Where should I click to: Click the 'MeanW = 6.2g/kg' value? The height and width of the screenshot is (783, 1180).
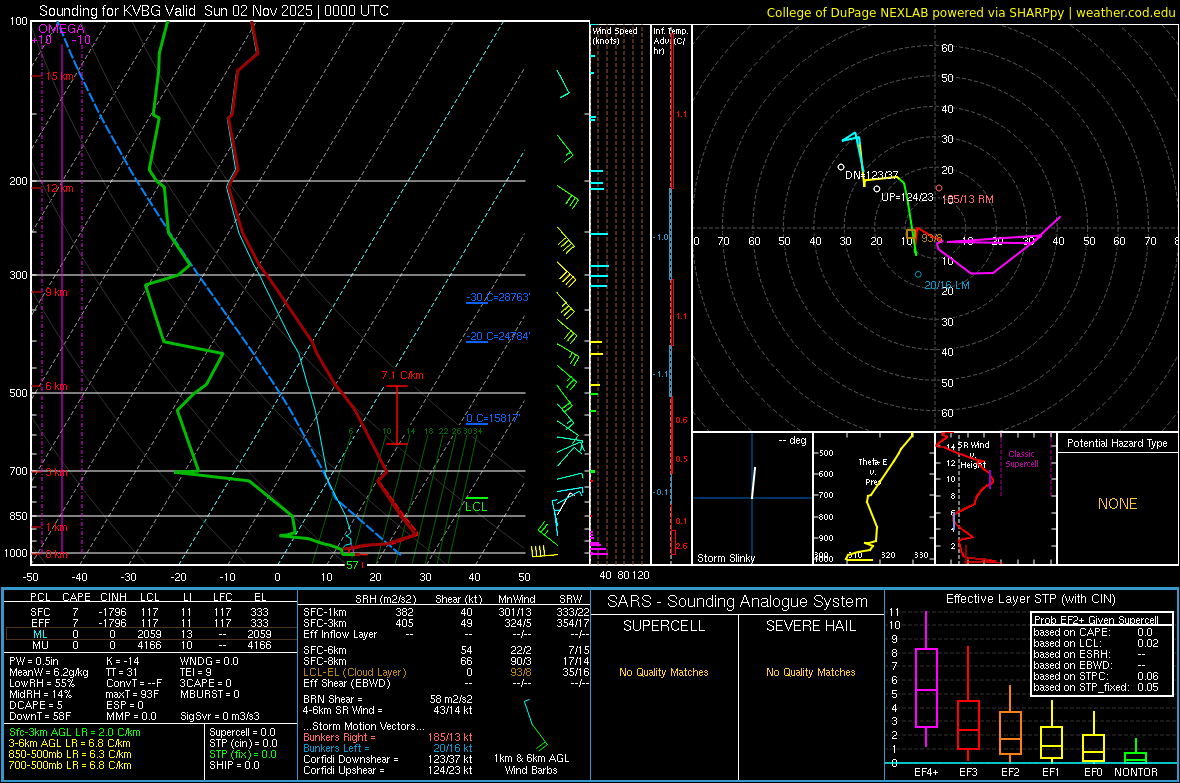48,672
